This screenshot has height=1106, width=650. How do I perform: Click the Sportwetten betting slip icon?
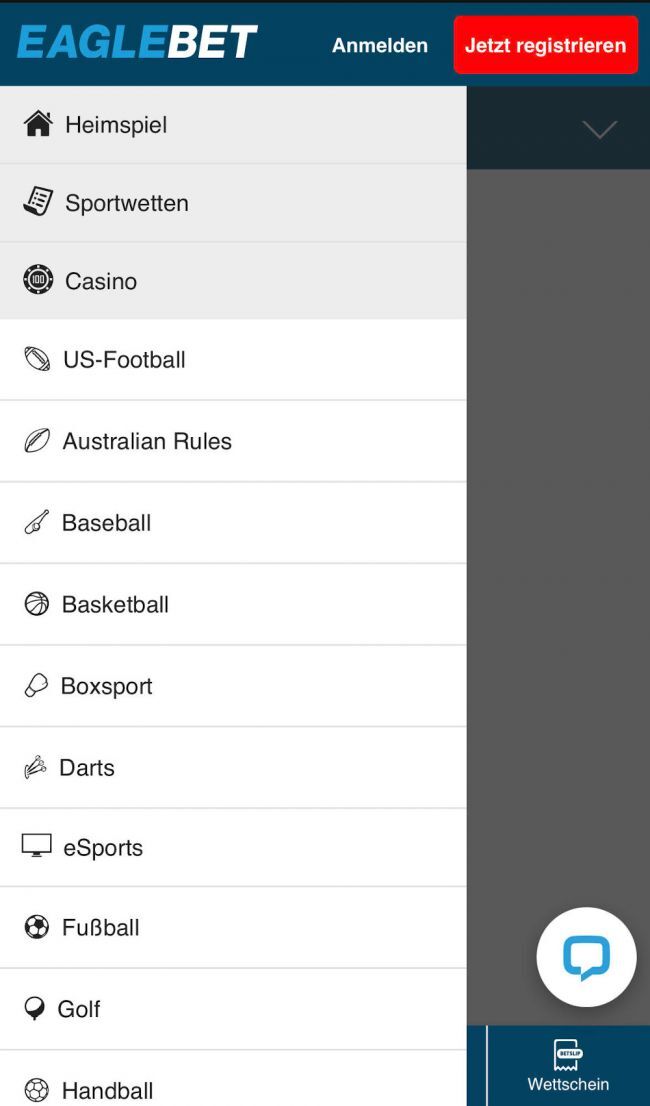(x=37, y=202)
